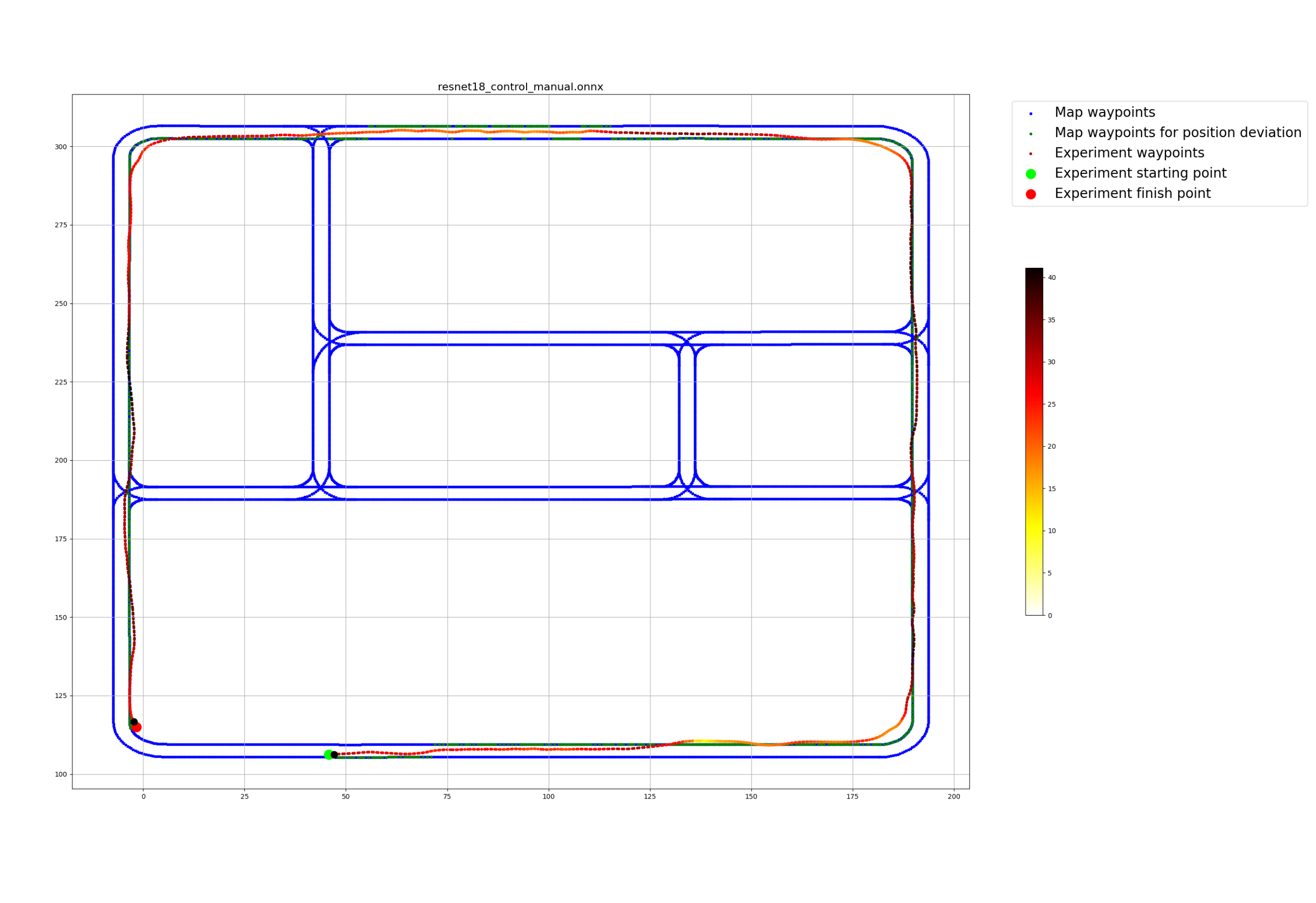
Task: Click the colorbar tick label 5
Action: [x=1049, y=573]
